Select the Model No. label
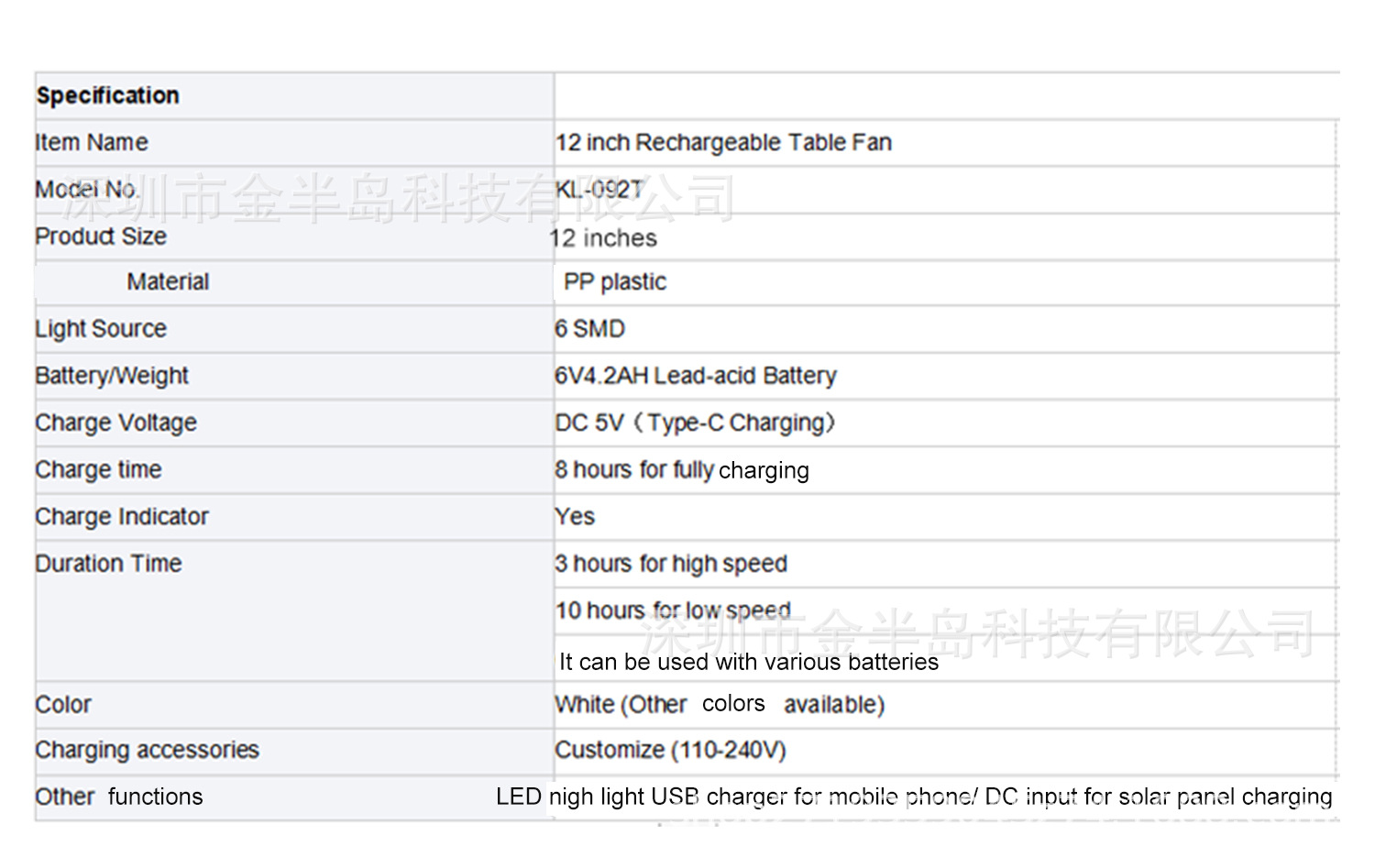 click(87, 190)
